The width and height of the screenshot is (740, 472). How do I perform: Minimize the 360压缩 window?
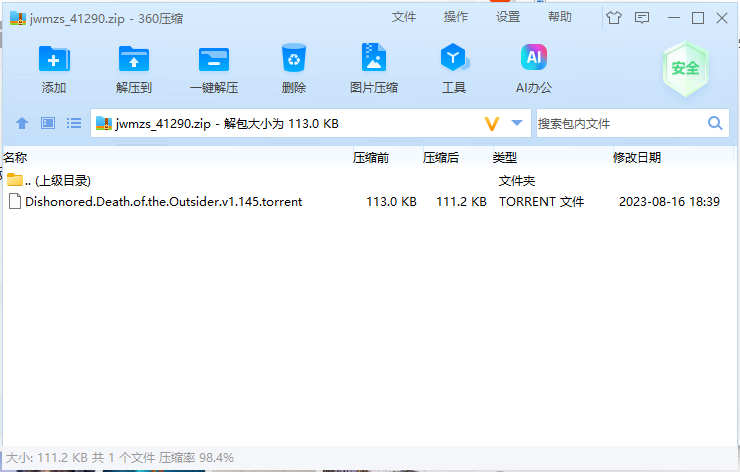point(674,18)
